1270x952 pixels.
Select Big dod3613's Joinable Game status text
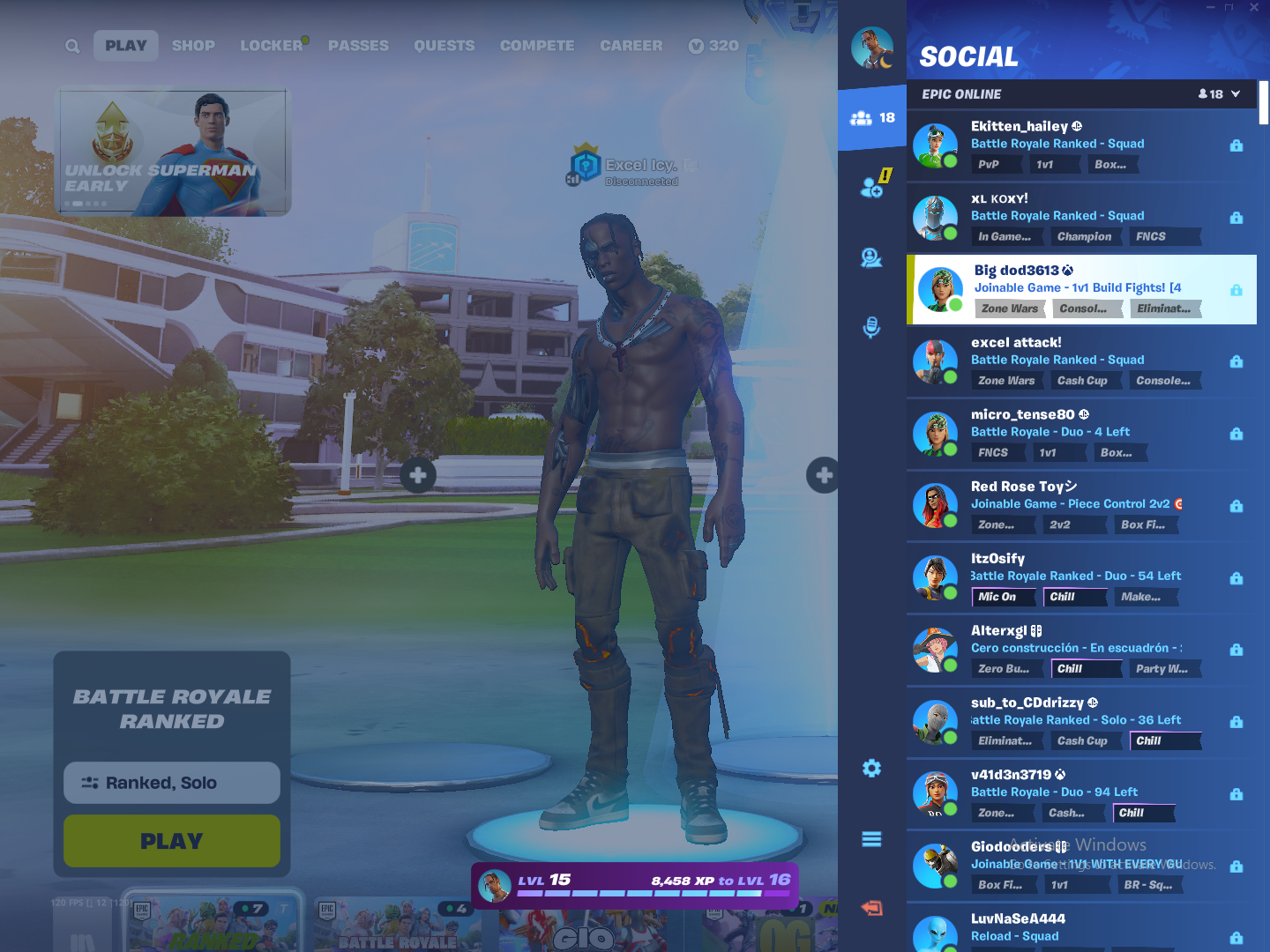1078,288
